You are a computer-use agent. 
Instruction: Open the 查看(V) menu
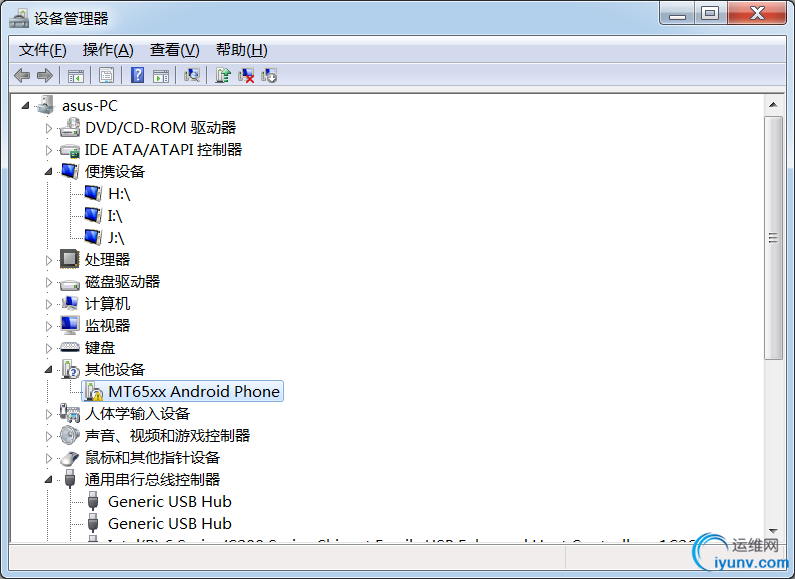174,50
